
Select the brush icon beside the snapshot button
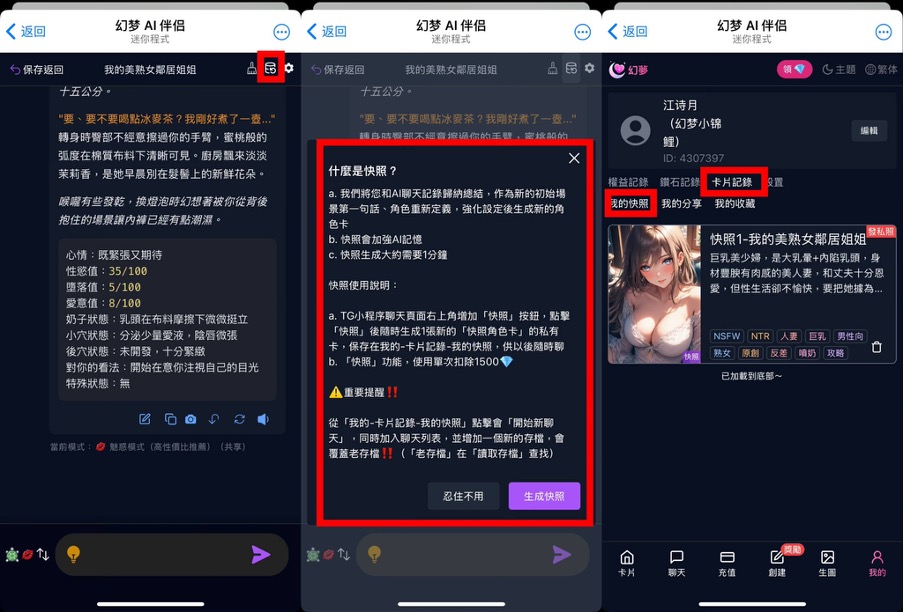click(x=251, y=68)
